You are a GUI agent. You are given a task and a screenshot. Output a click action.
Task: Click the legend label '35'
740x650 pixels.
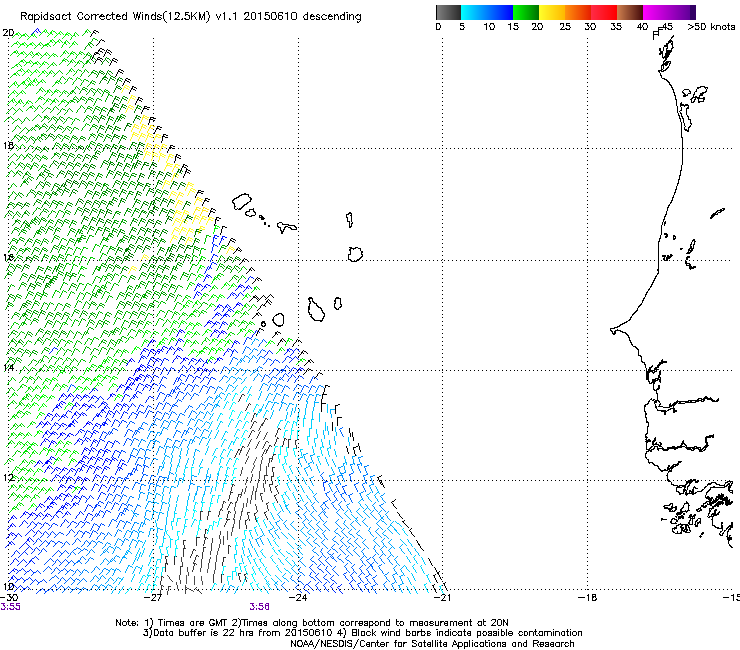tap(616, 27)
